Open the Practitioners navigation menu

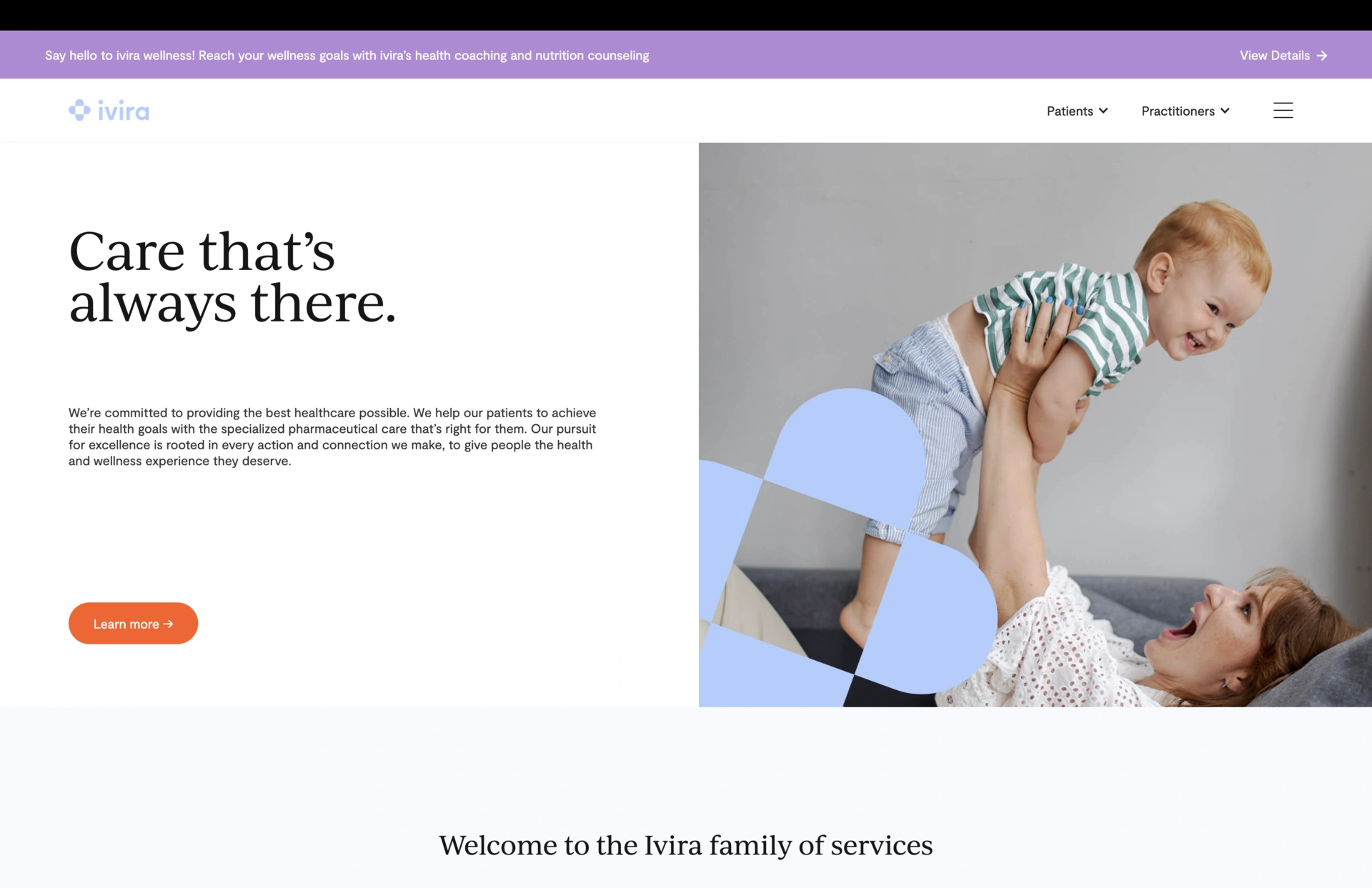point(1185,111)
